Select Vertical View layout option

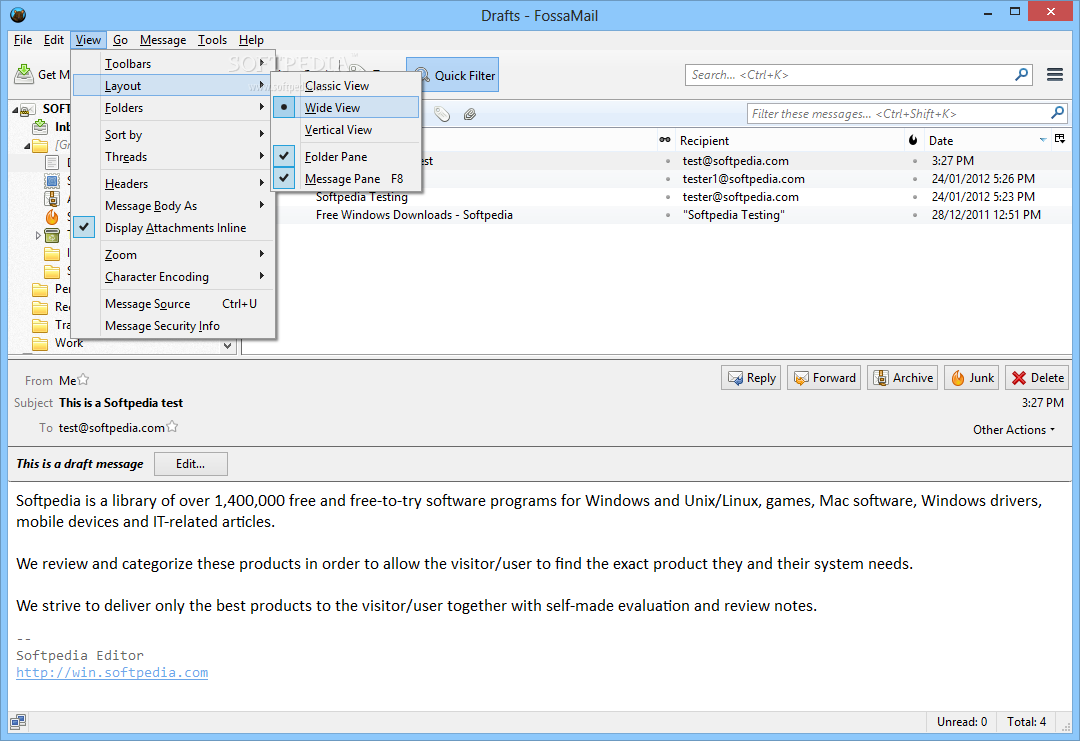(346, 129)
